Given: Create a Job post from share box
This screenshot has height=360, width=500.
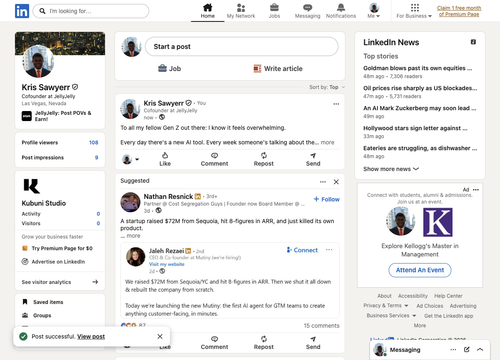Looking at the screenshot, I should (169, 69).
